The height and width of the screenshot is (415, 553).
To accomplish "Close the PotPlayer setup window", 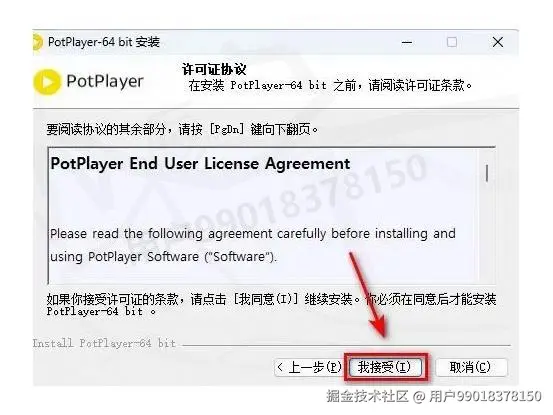I will 498,42.
